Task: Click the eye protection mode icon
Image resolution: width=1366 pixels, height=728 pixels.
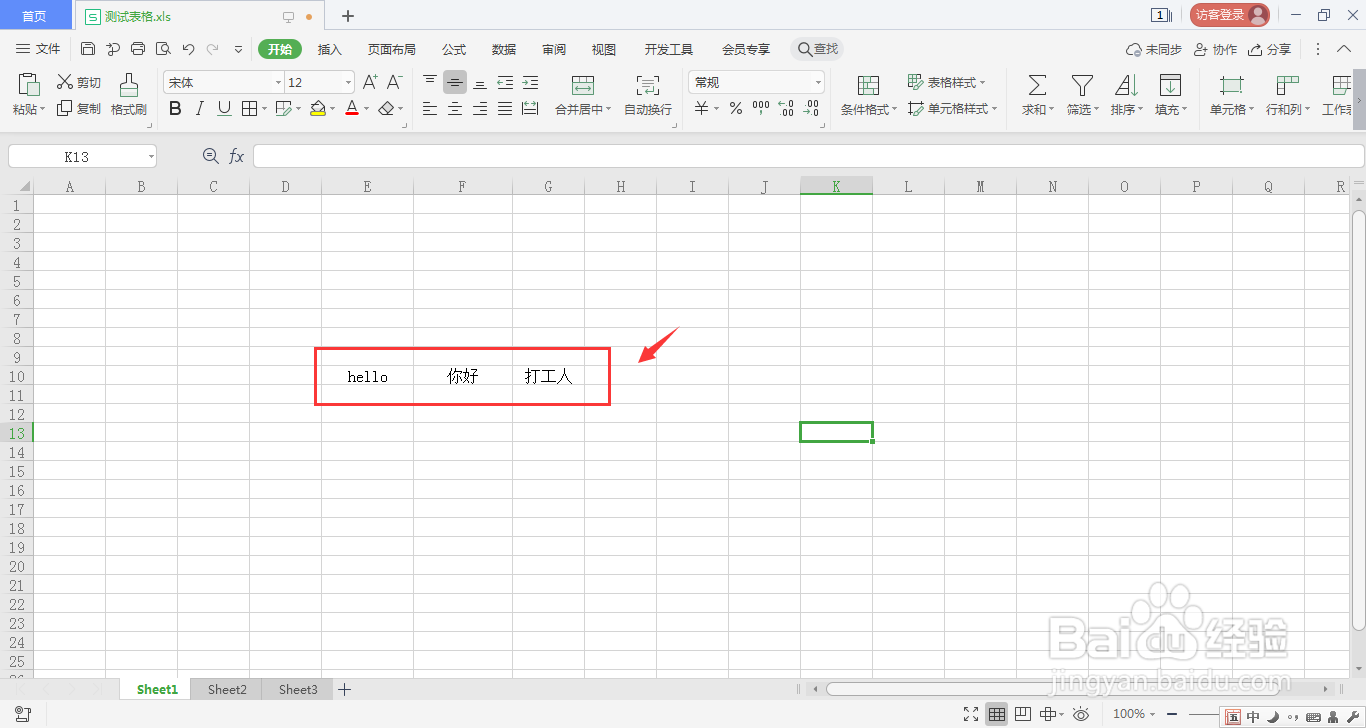Action: (1081, 714)
